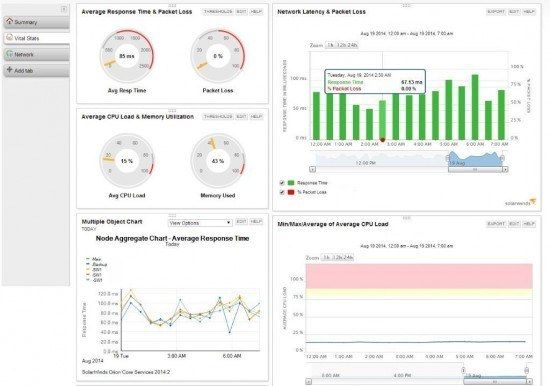550x386 pixels.
Task: Set Network Latency chart zoom to 1h
Action: (330, 45)
